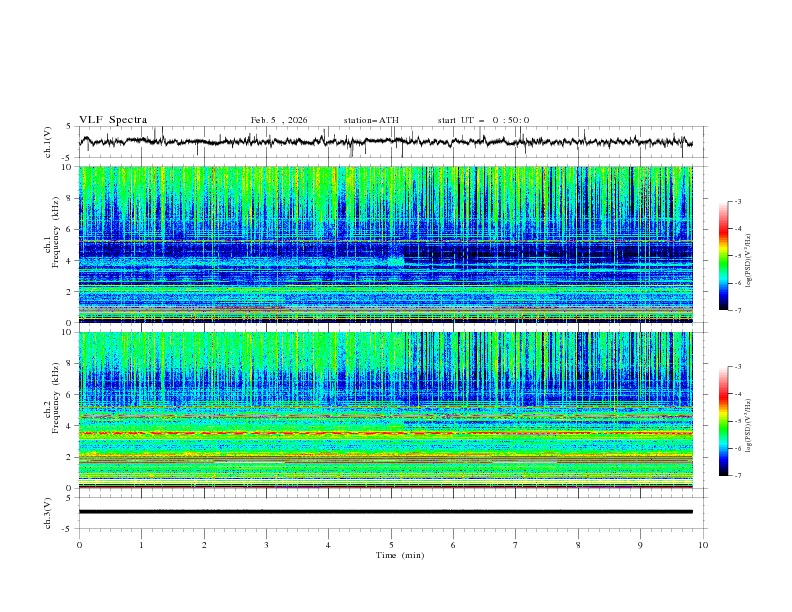This screenshot has width=792, height=612.
Task: Click the time-axis tick label "7"
Action: pyautogui.click(x=516, y=545)
